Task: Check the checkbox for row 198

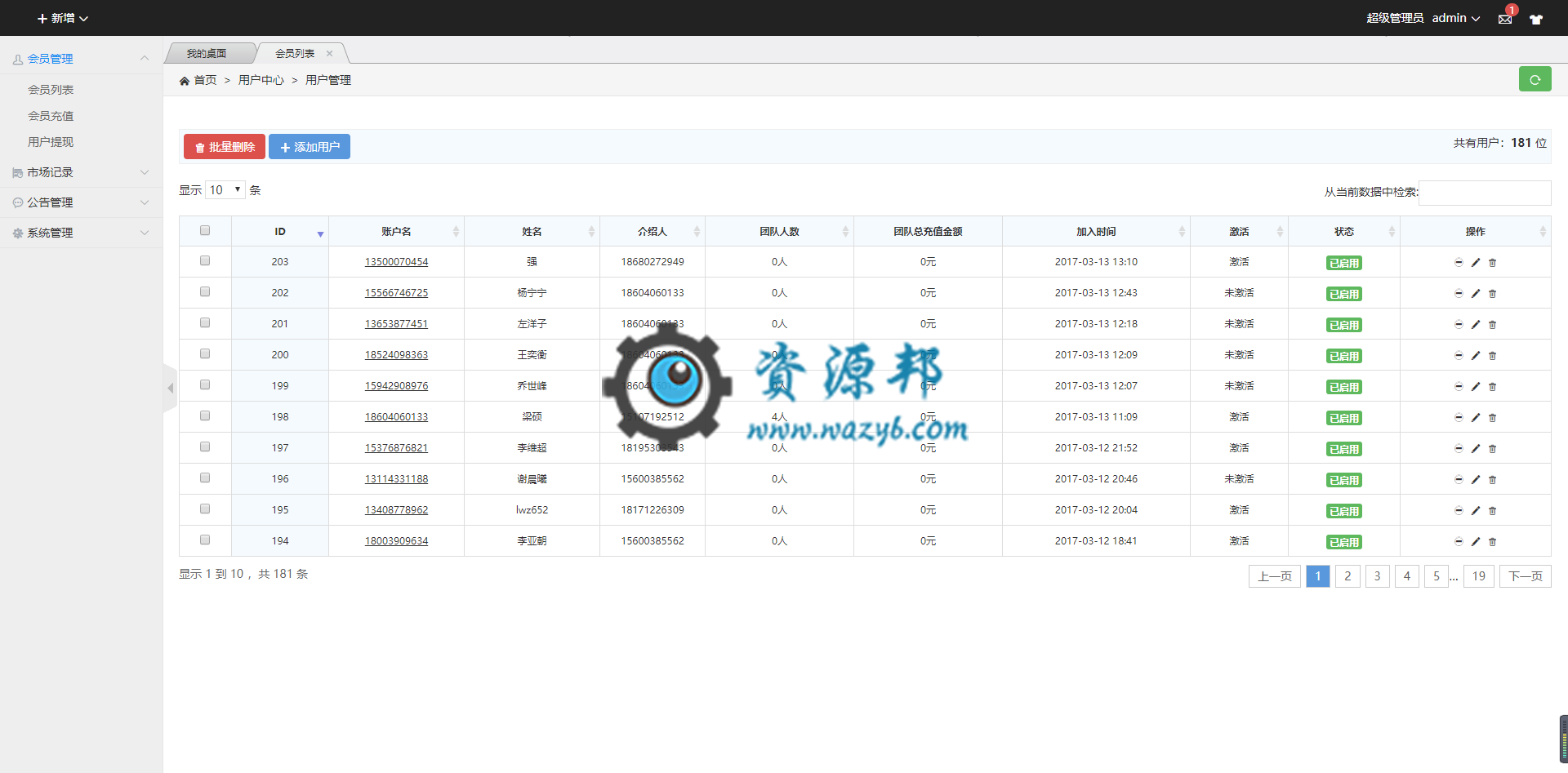Action: pyautogui.click(x=205, y=415)
